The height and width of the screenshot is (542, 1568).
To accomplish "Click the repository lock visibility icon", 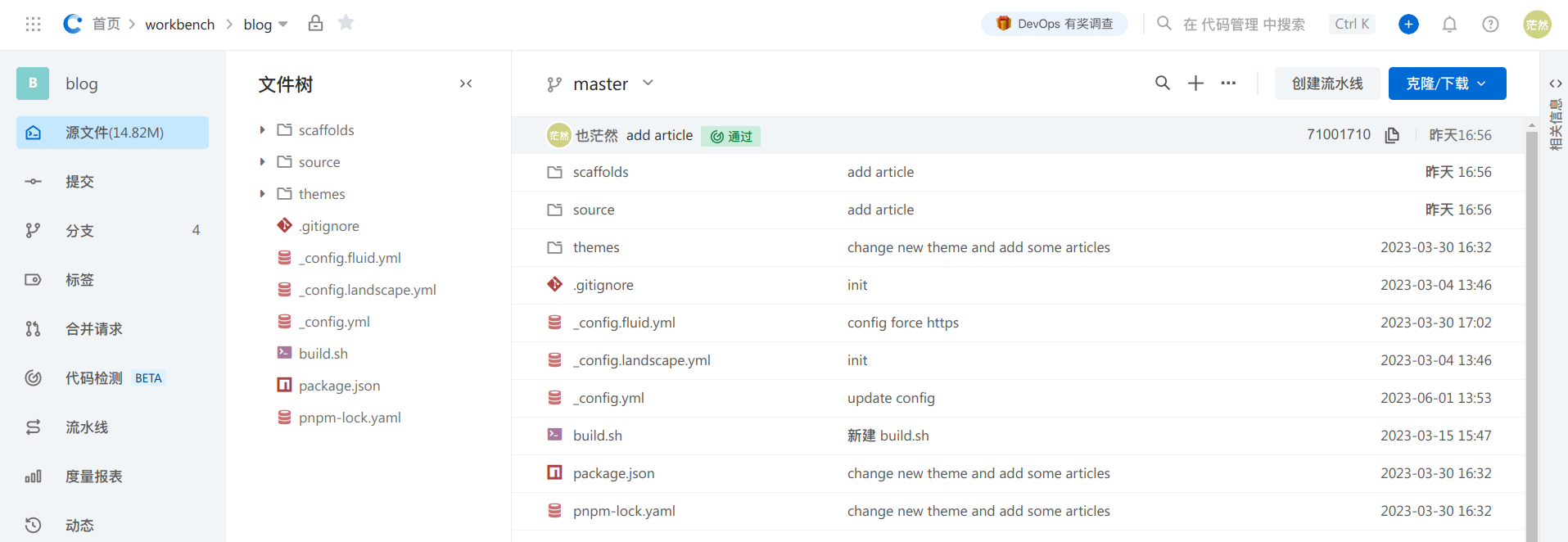I will 315,23.
